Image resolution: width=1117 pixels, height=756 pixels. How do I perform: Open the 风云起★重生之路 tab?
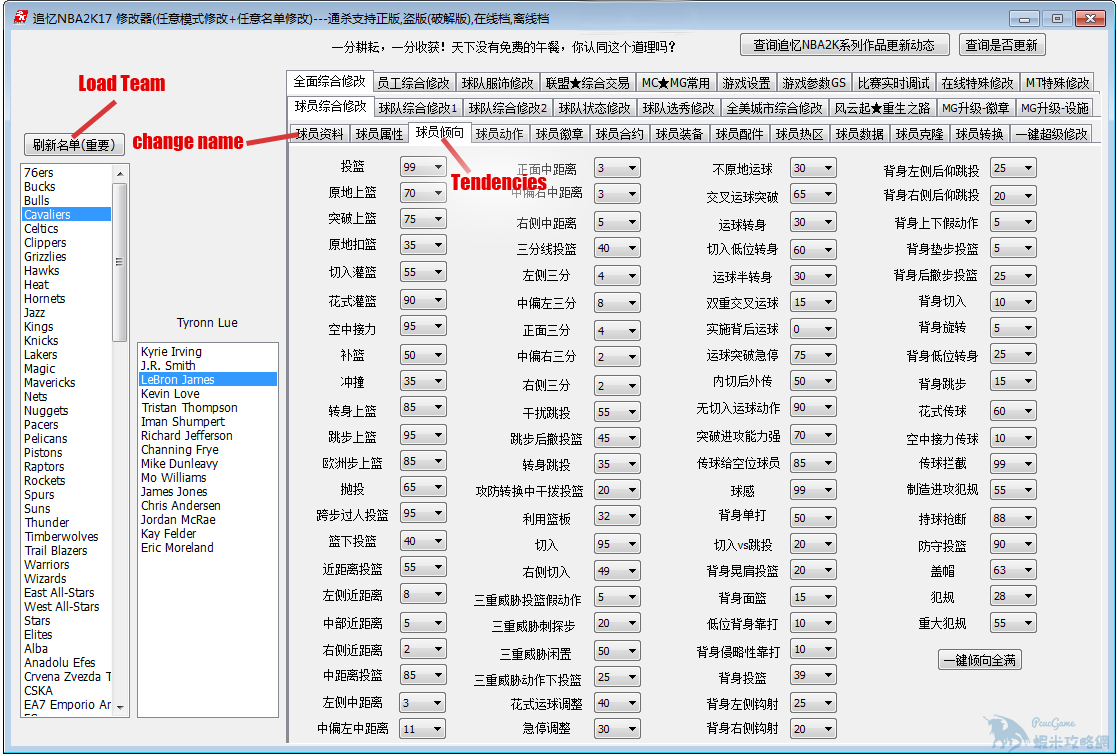pos(882,108)
